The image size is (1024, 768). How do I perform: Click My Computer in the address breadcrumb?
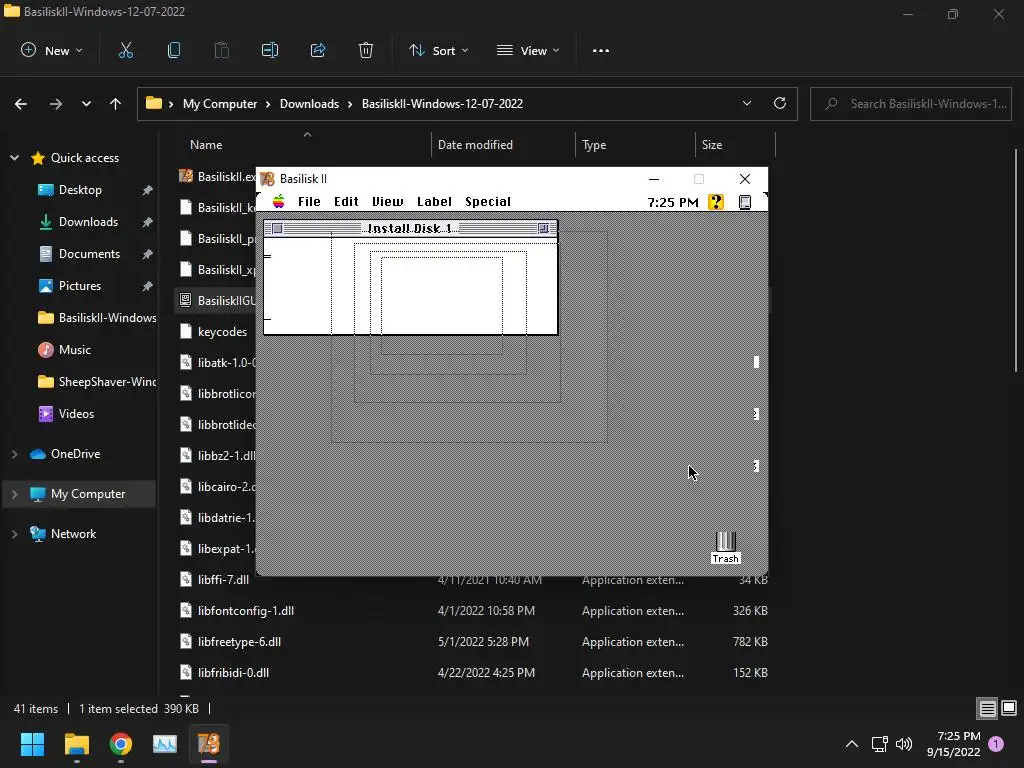point(220,104)
